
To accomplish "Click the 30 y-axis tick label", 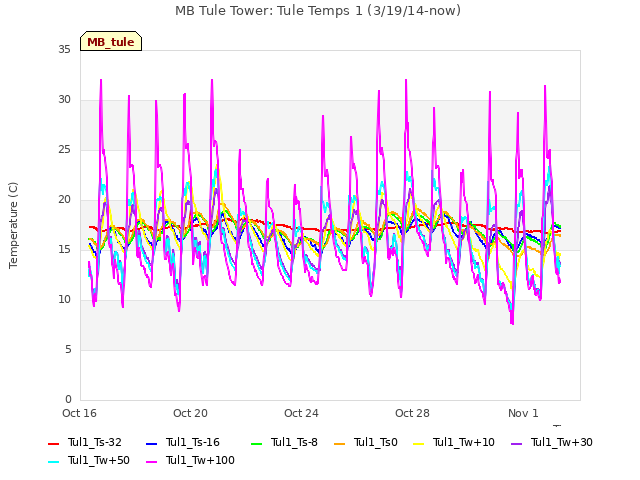I will click(x=64, y=100).
